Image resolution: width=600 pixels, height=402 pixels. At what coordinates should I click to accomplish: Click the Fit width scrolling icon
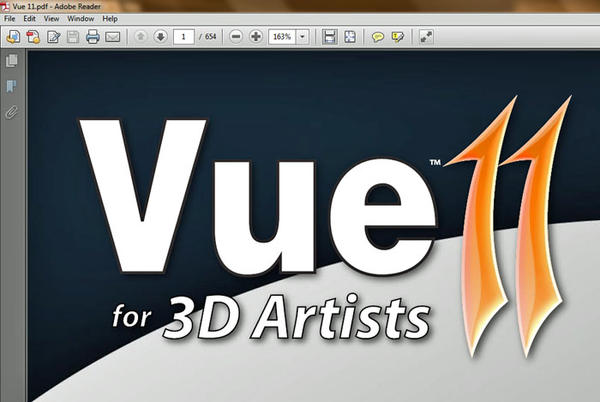click(329, 37)
